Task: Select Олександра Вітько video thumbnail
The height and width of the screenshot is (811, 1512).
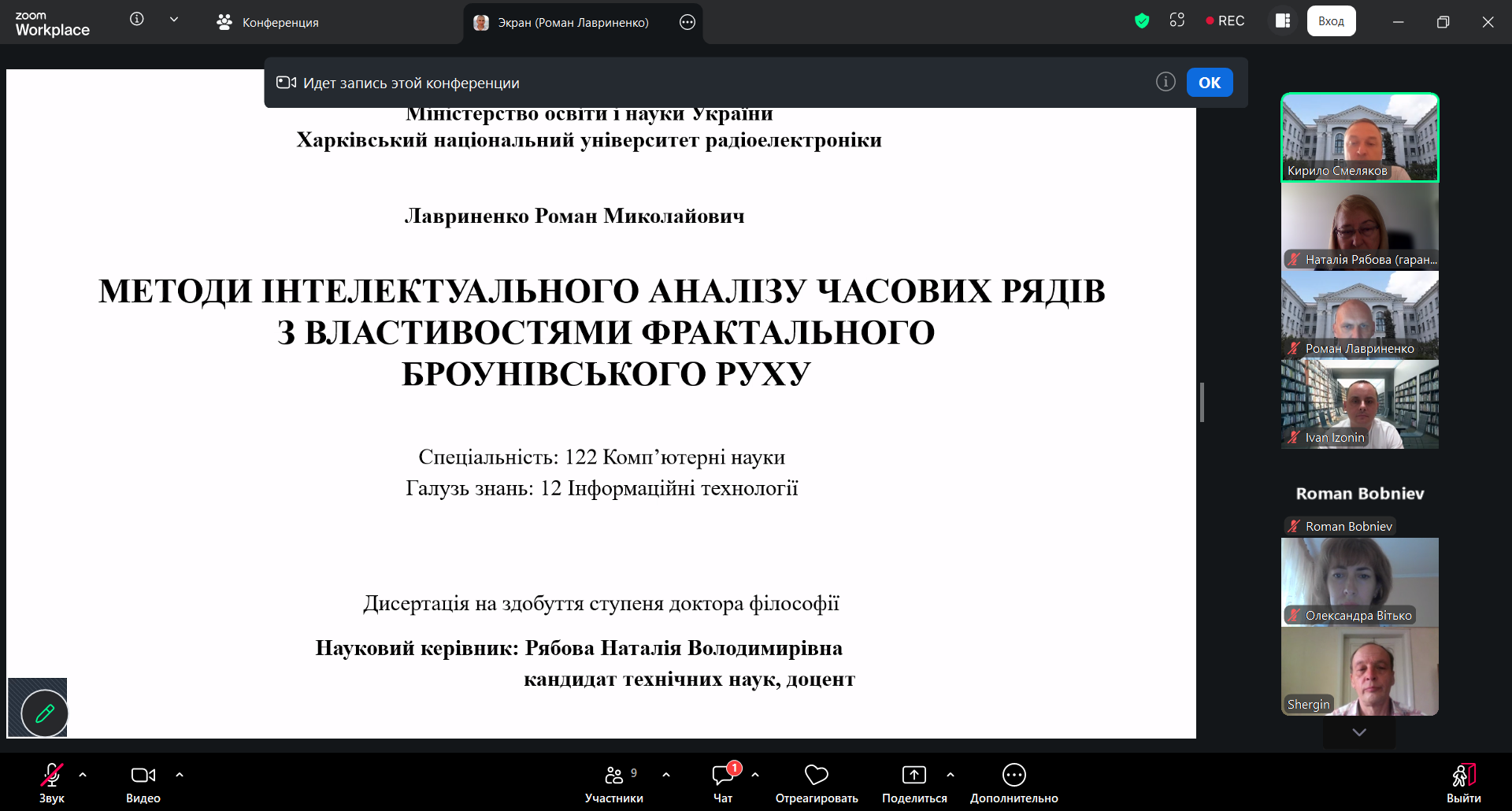Action: (x=1360, y=583)
